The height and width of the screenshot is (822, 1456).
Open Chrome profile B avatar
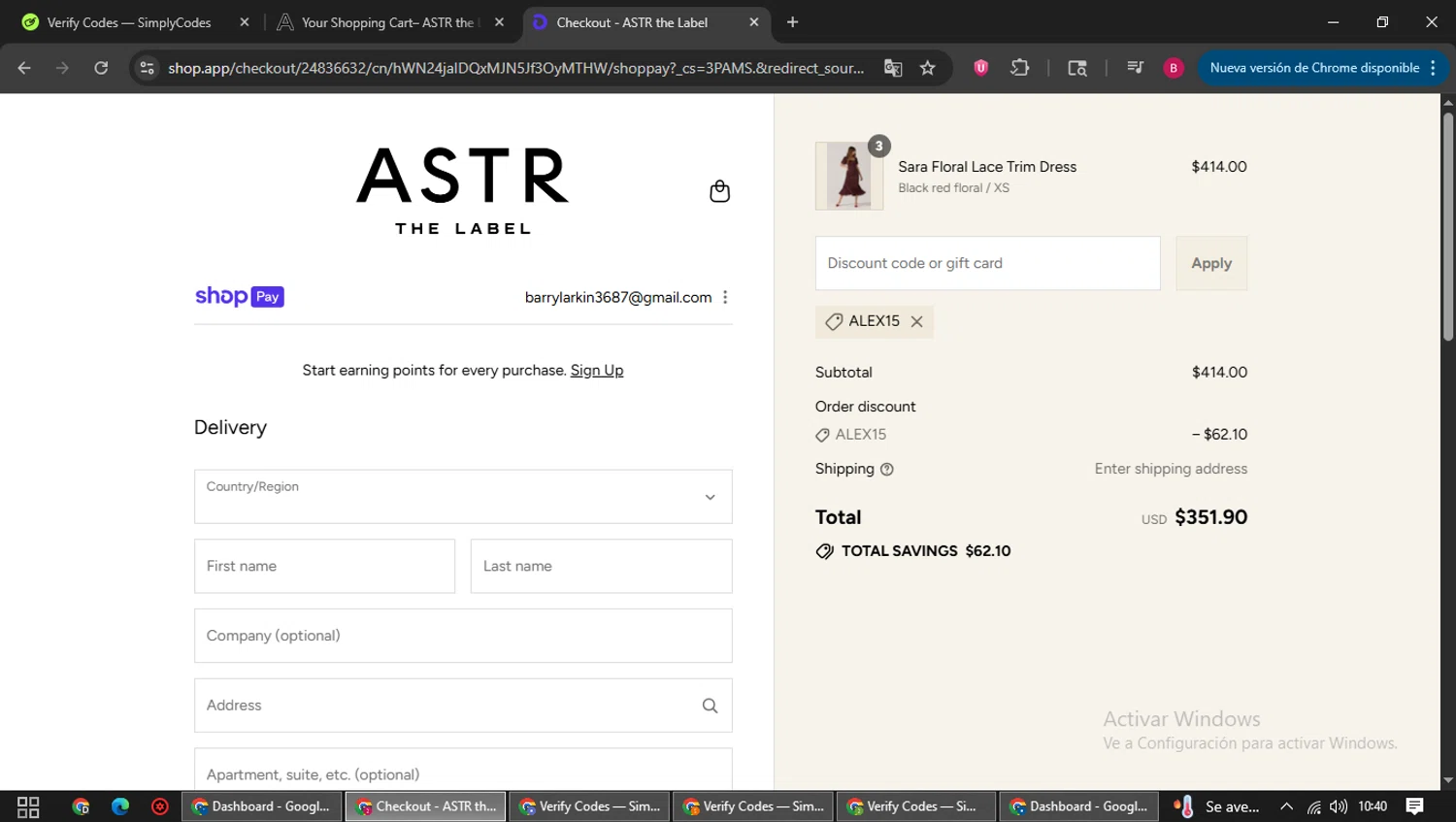point(1174,68)
